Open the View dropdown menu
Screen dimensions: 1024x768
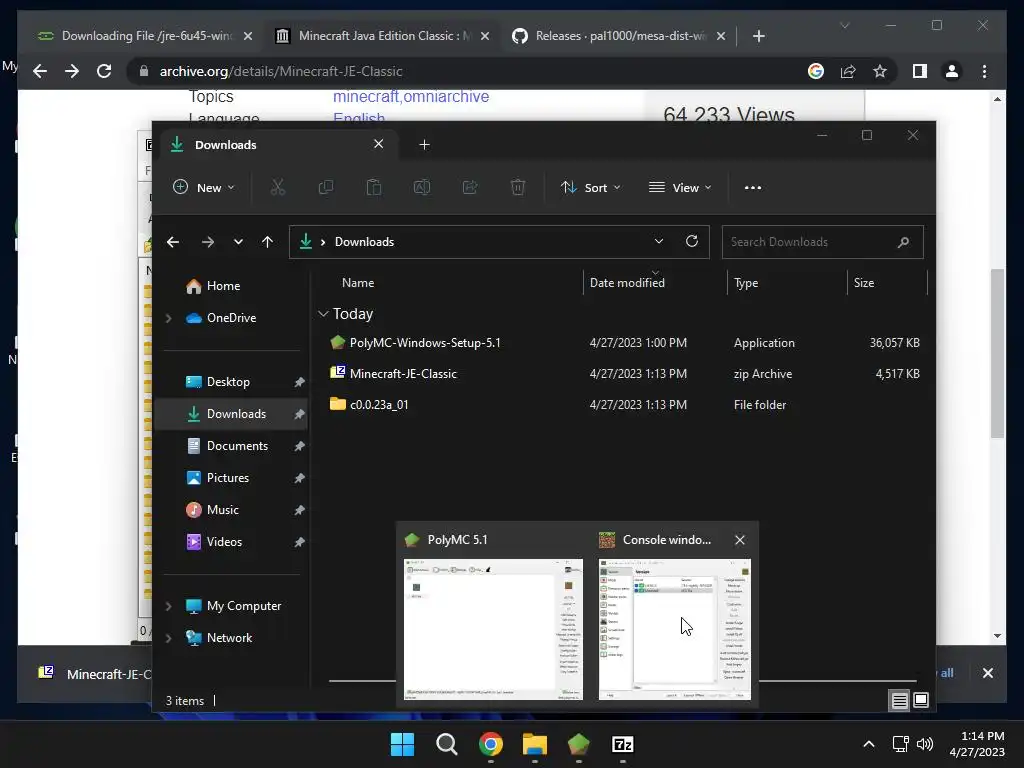pos(680,187)
